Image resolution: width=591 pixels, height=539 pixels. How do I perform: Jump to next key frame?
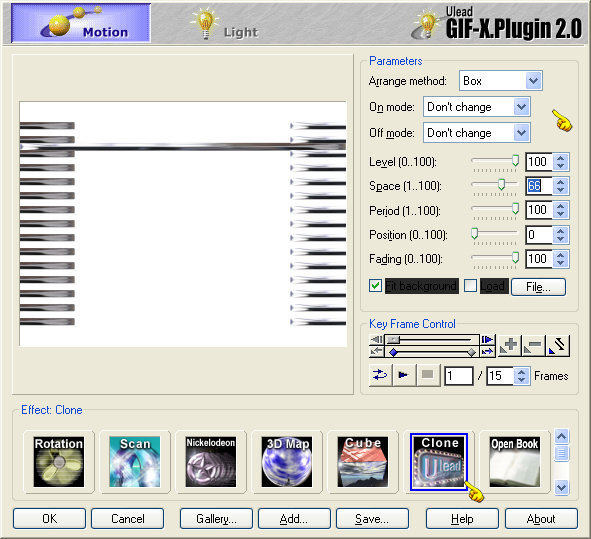487,351
